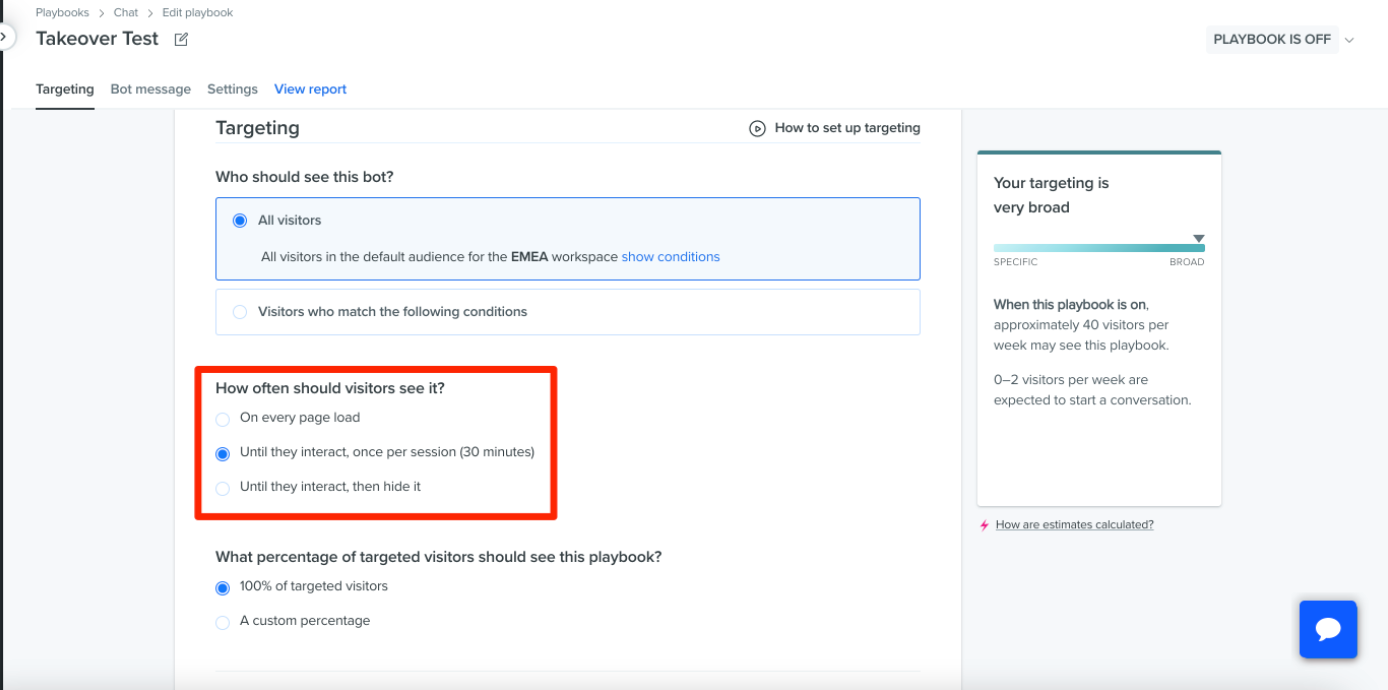The height and width of the screenshot is (690, 1388).
Task: Open the Playbook is off dropdown arrow
Action: [x=1349, y=40]
